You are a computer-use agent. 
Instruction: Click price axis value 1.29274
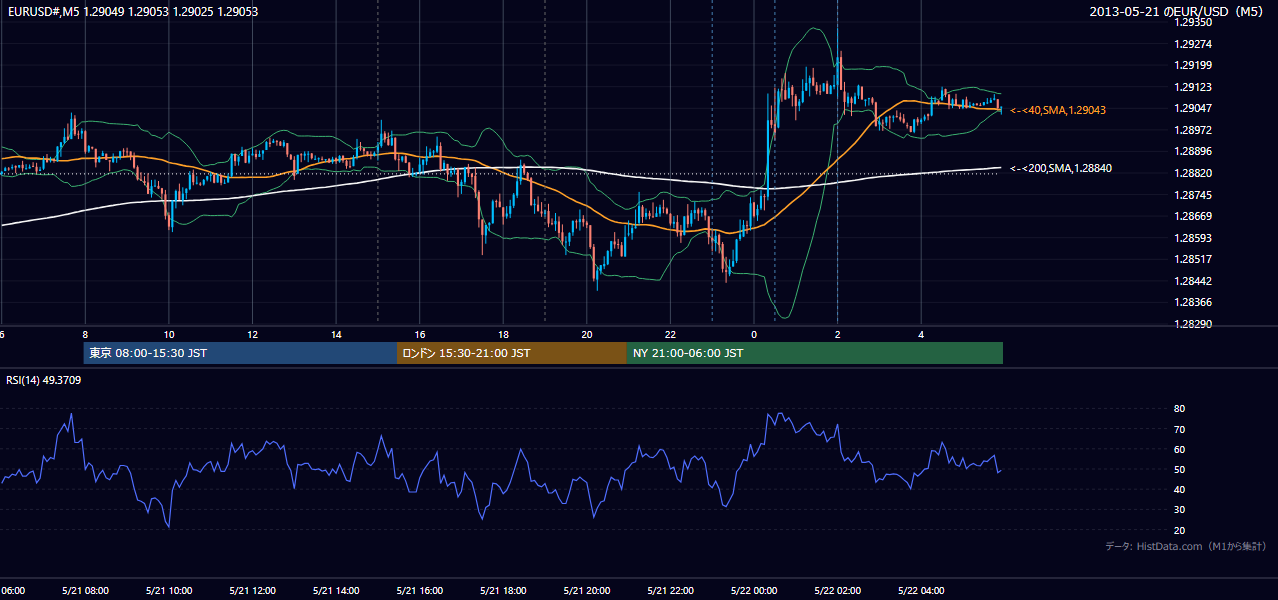point(1193,44)
